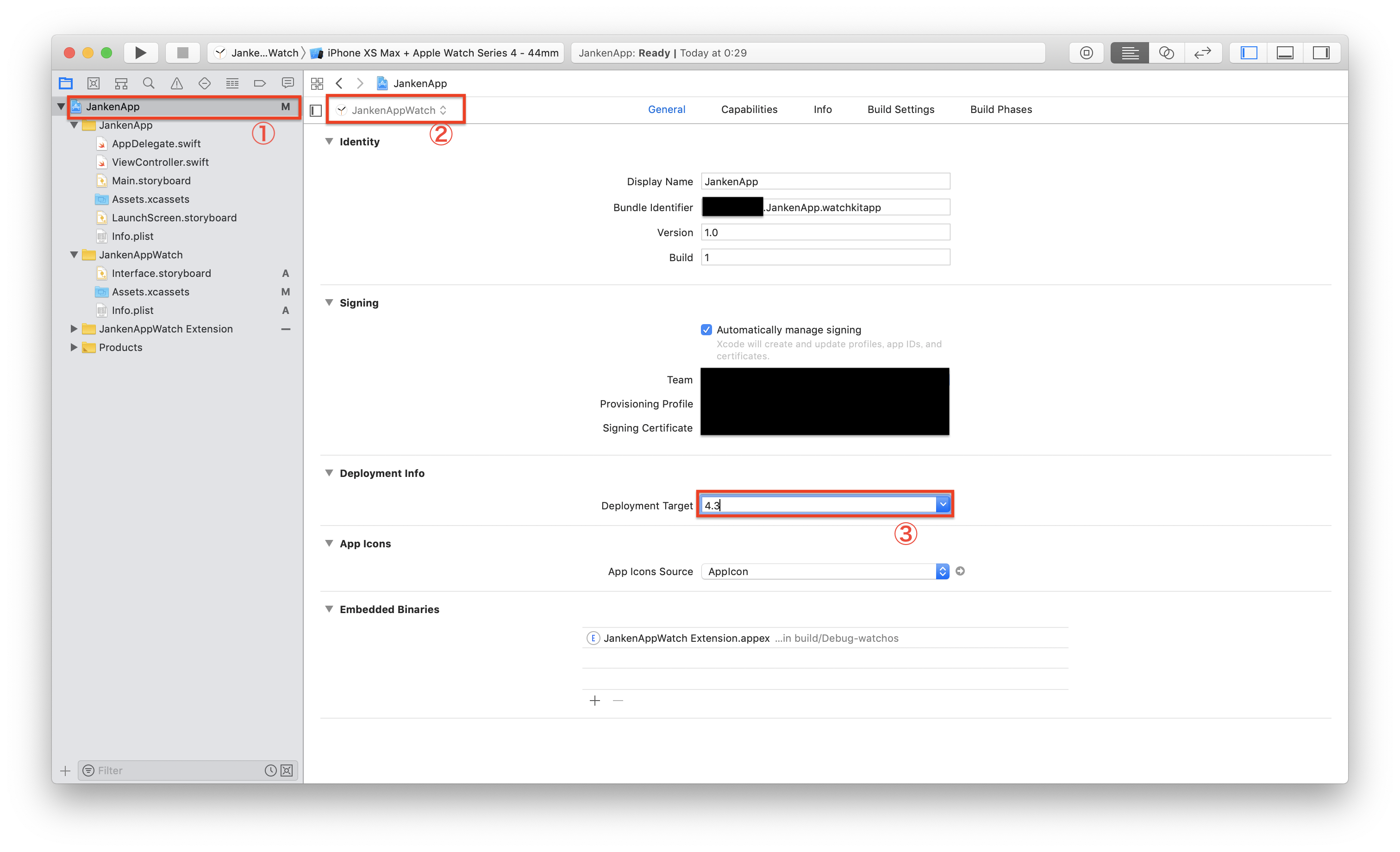This screenshot has height=852, width=1400.
Task: Click the minus button under Embedded Binaries
Action: coord(618,700)
